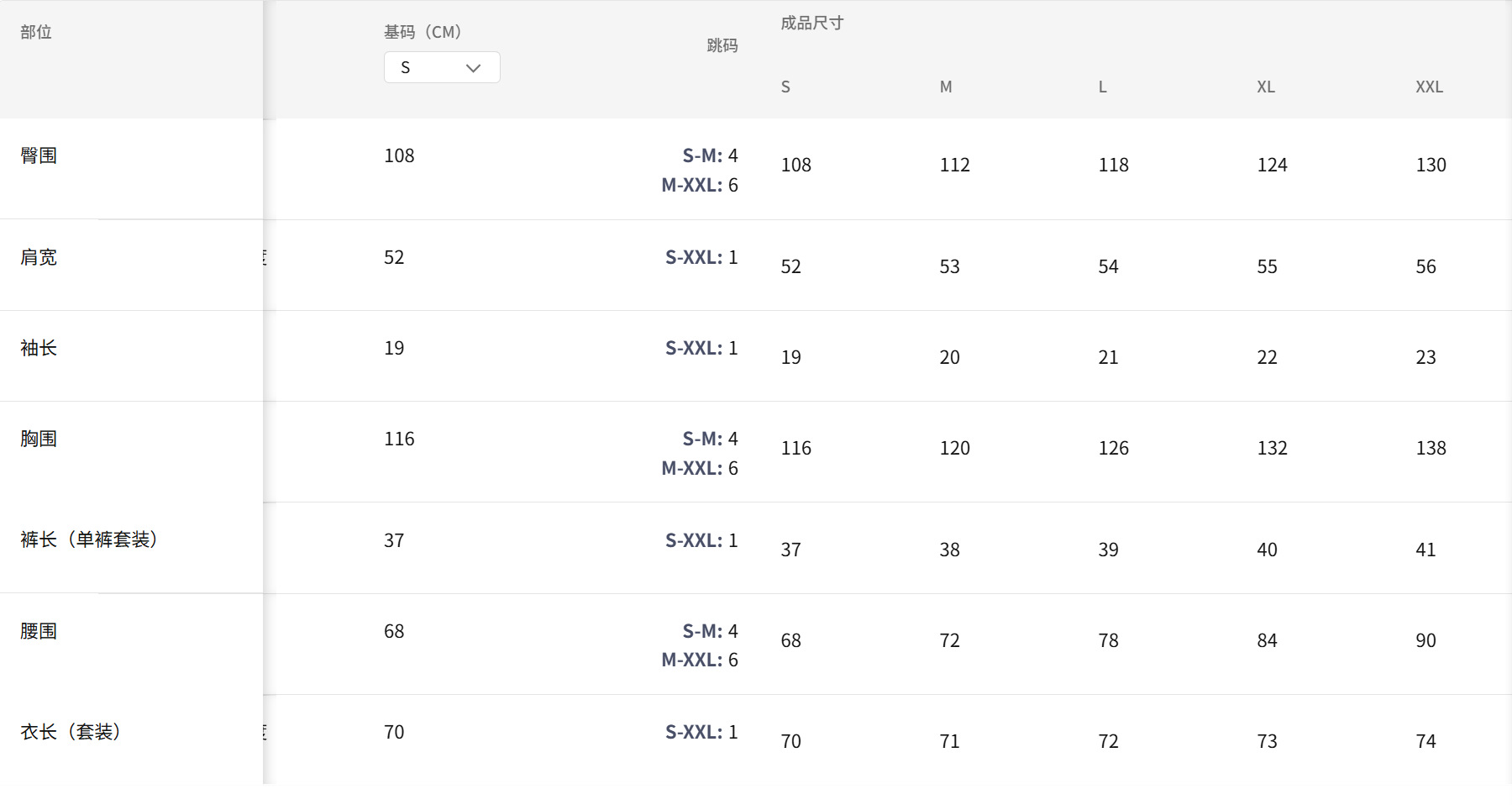Select the 臀围 row label
The width and height of the screenshot is (1512, 805).
pyautogui.click(x=39, y=155)
